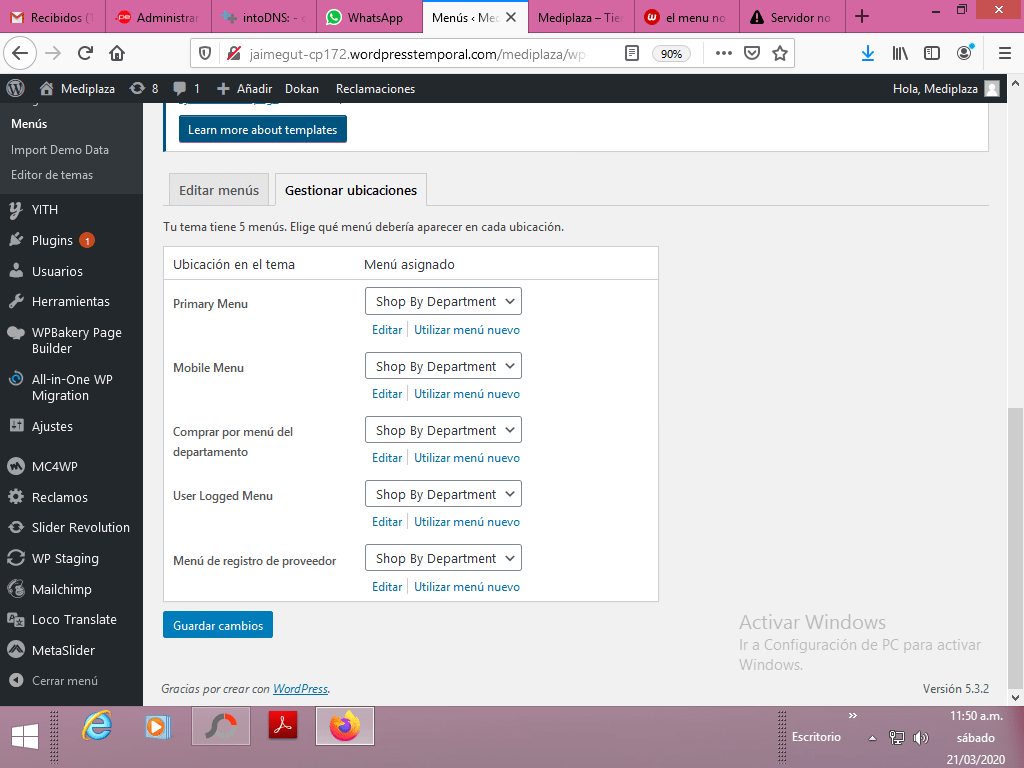Expand Comprar por menú del departamento dropdown
The height and width of the screenshot is (768, 1024).
click(x=443, y=430)
